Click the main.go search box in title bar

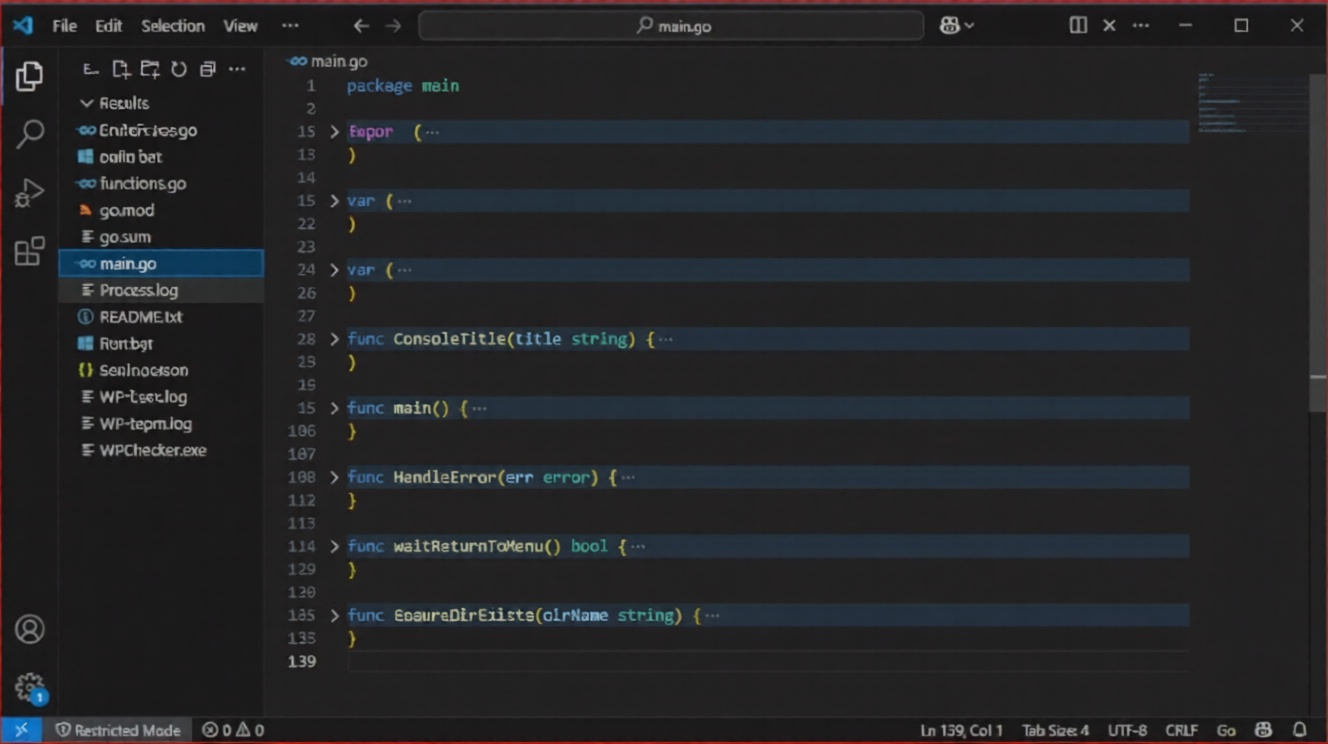[x=671, y=26]
